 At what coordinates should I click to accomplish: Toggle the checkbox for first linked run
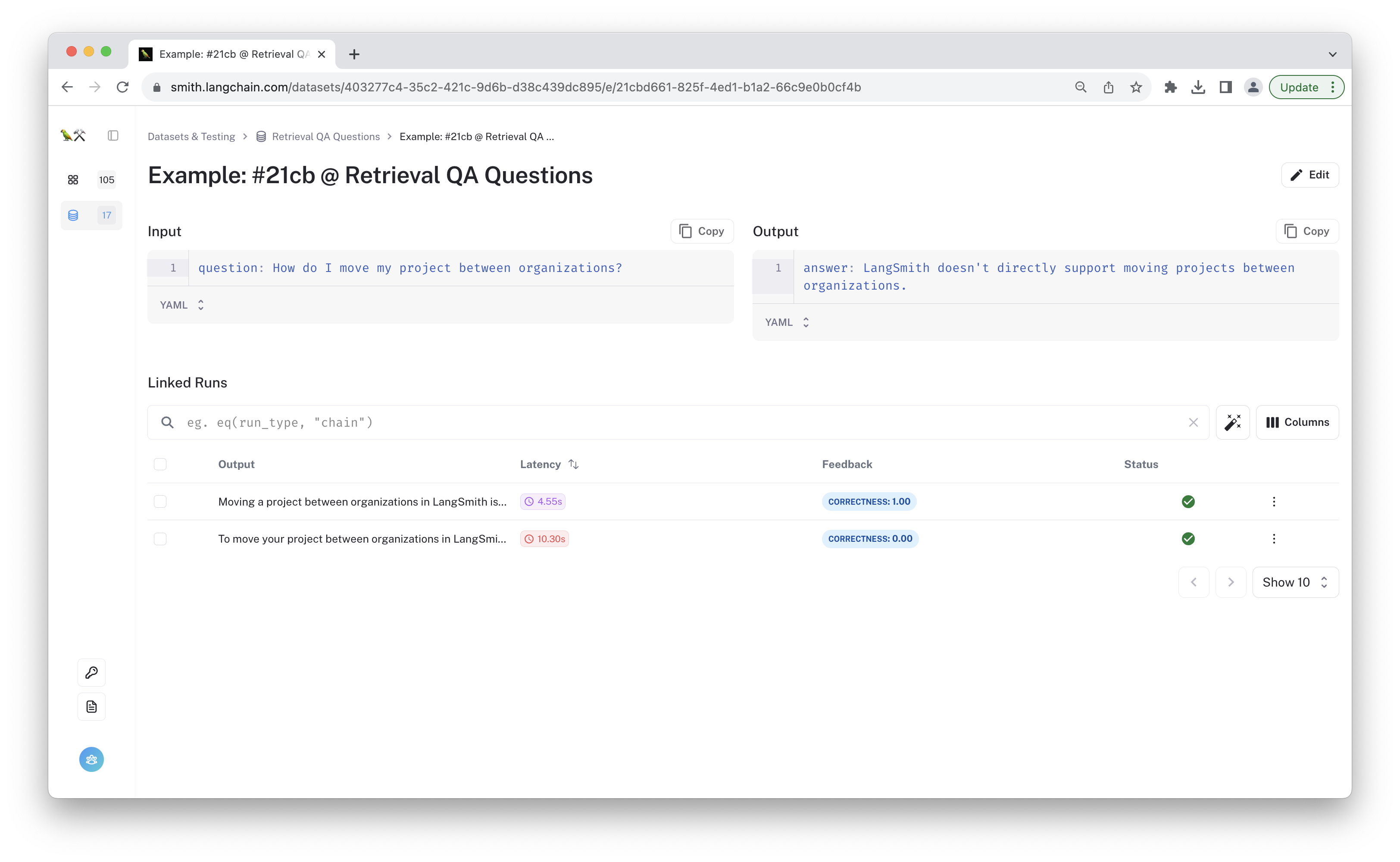tap(160, 501)
